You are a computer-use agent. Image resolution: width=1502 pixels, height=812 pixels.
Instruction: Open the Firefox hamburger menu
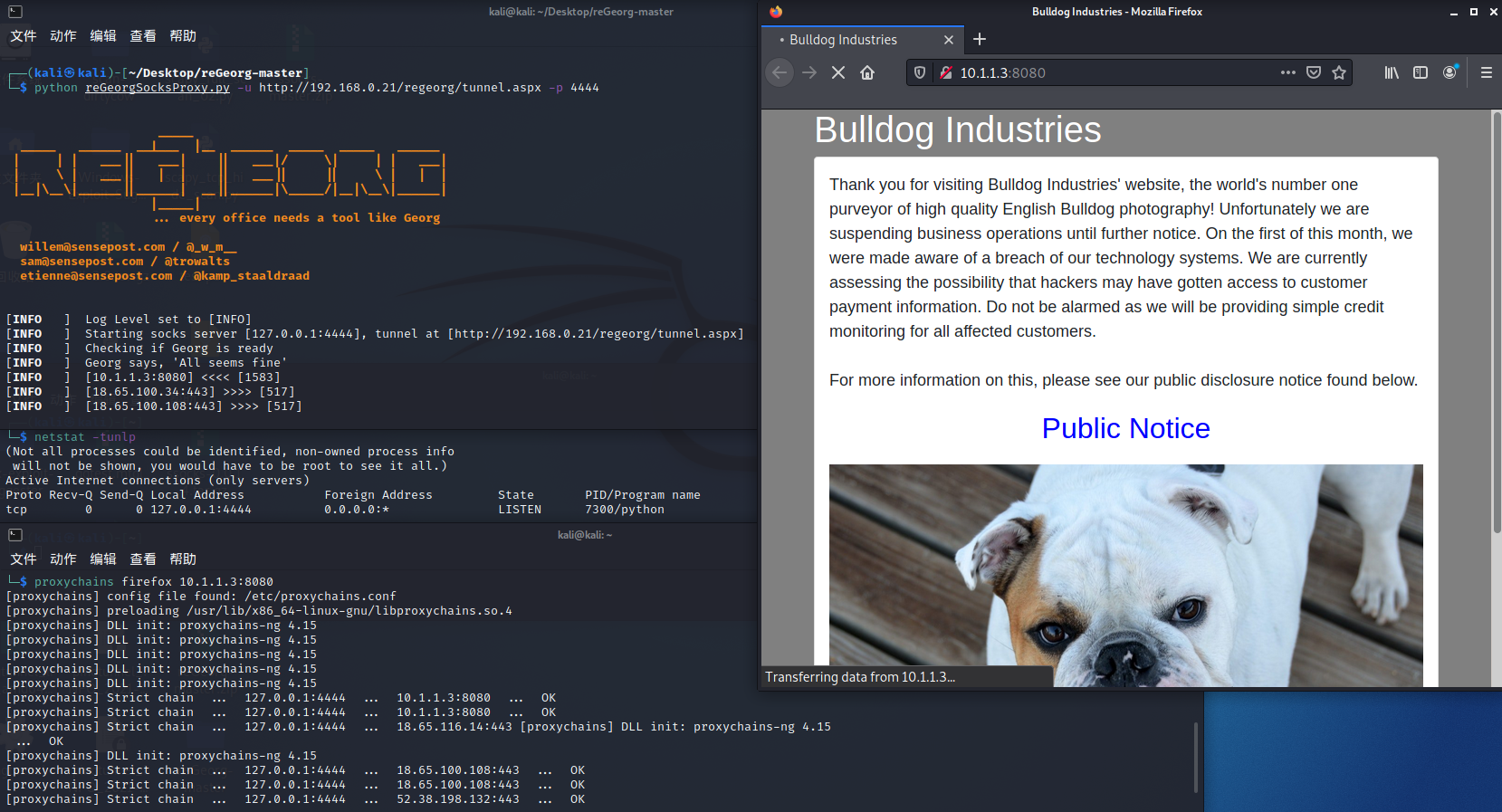(x=1486, y=72)
